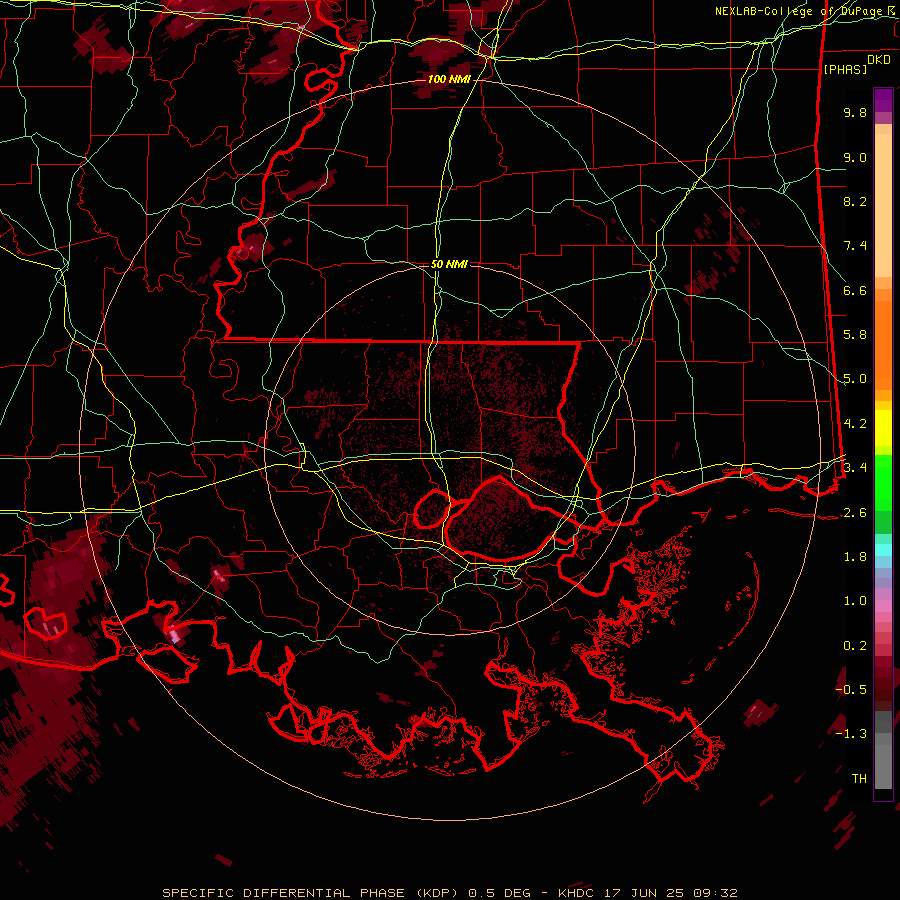Image resolution: width=900 pixels, height=900 pixels.
Task: Click the 5.8 value on the color scale
Action: pyautogui.click(x=855, y=335)
